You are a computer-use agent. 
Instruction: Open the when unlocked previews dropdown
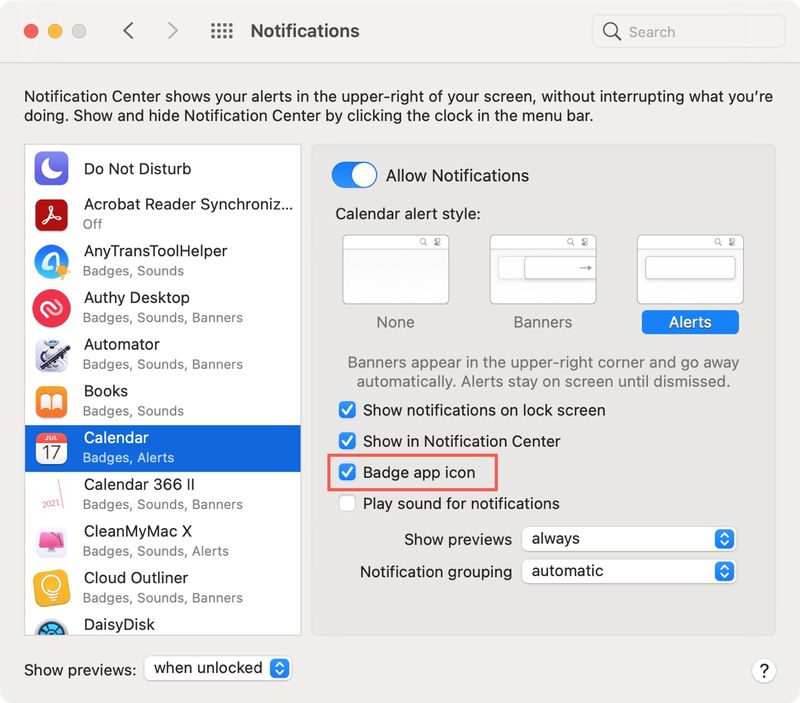pos(217,668)
